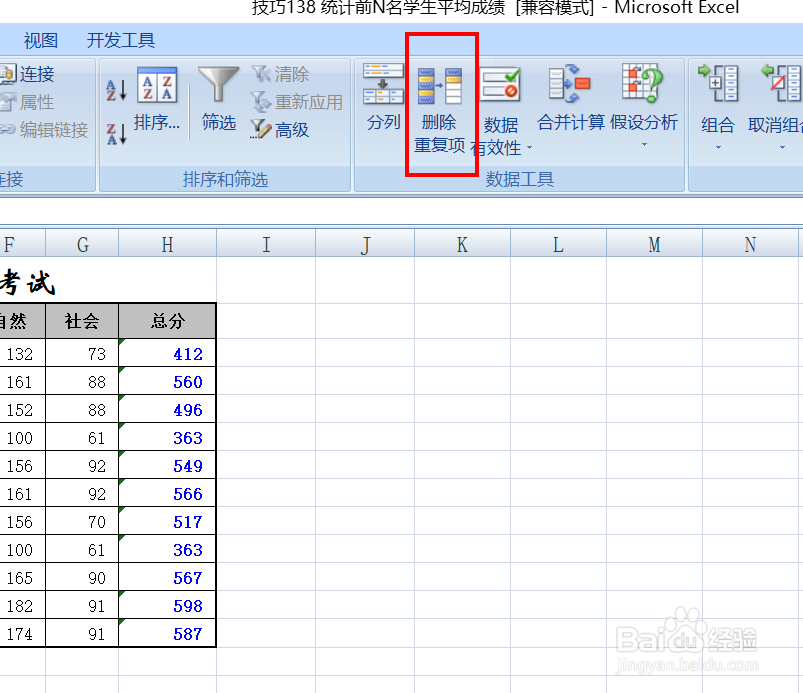Viewport: 803px width, 693px height.
Task: Expand the 数据有效性 dropdown arrow
Action: (x=529, y=146)
